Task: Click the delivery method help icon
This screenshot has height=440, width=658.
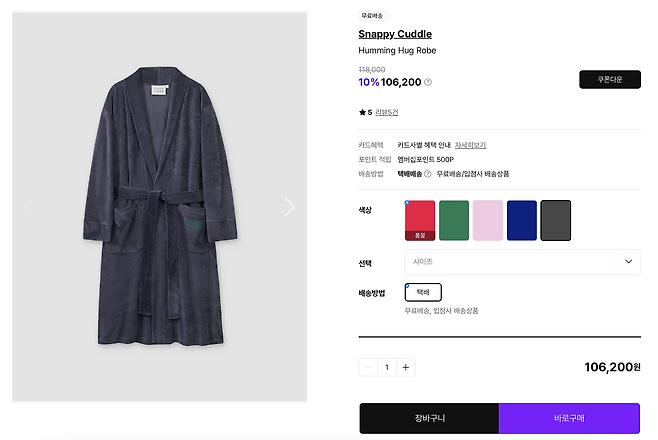Action: (427, 174)
